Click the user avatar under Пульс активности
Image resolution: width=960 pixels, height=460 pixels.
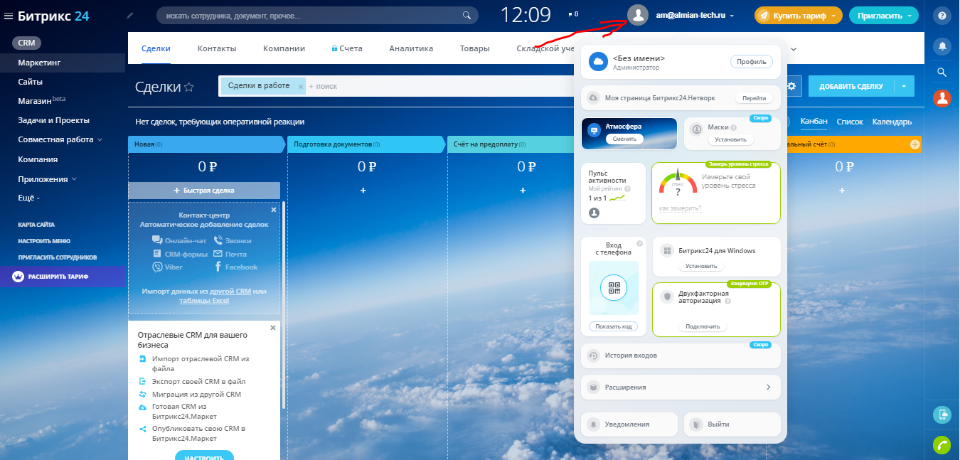coord(594,213)
